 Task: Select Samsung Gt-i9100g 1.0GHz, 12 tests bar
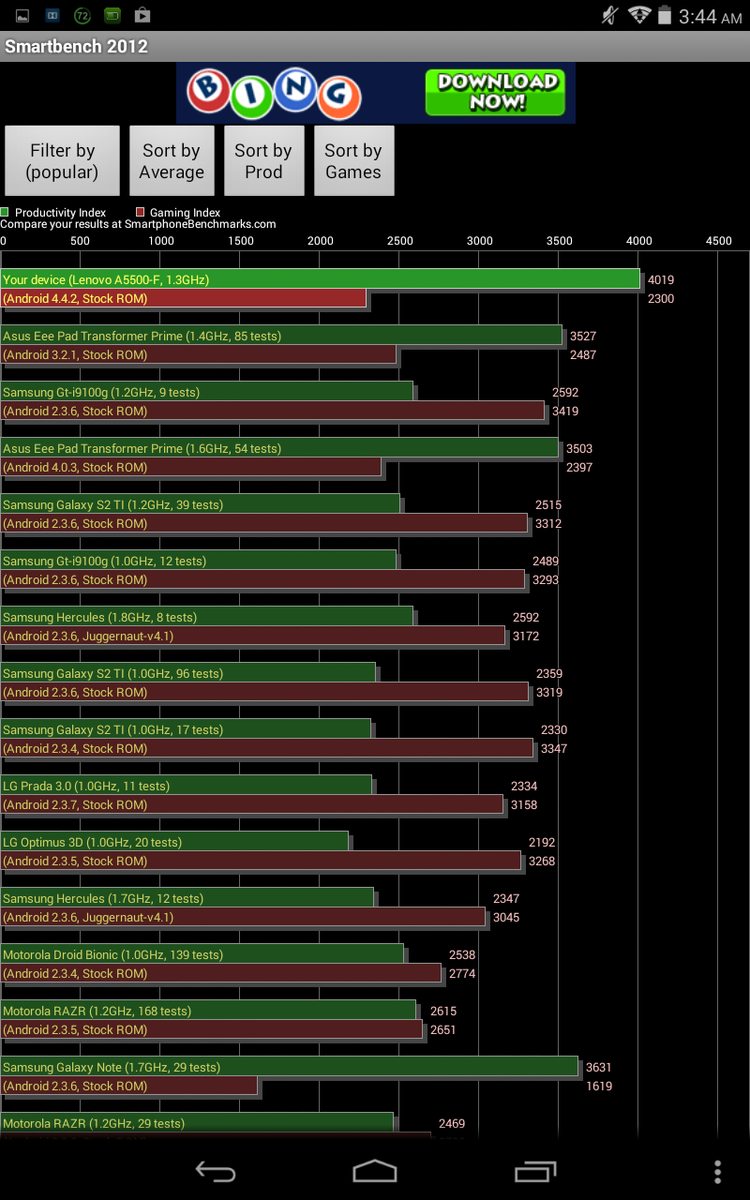click(x=198, y=559)
